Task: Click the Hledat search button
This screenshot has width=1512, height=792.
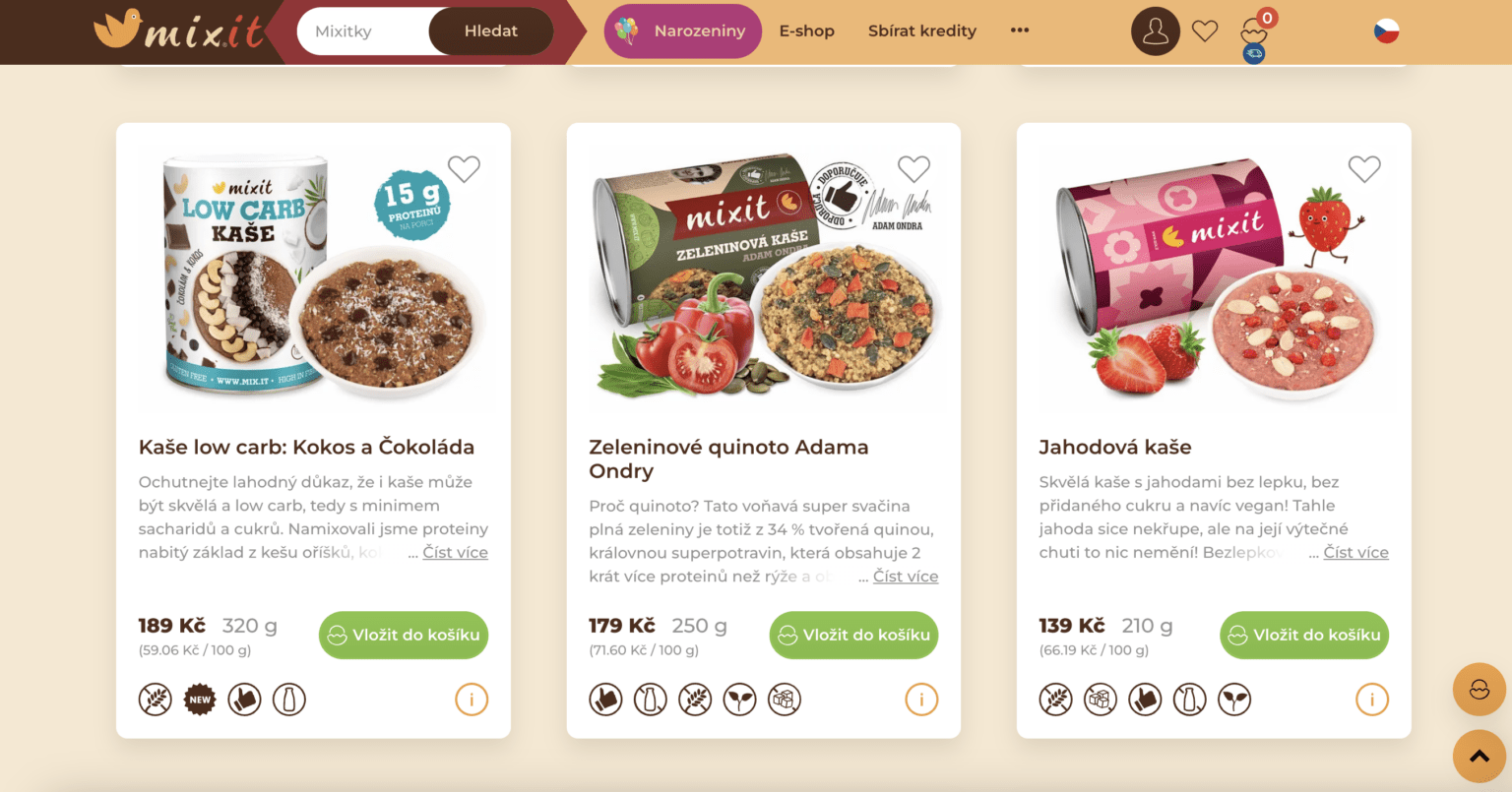Action: (x=491, y=31)
